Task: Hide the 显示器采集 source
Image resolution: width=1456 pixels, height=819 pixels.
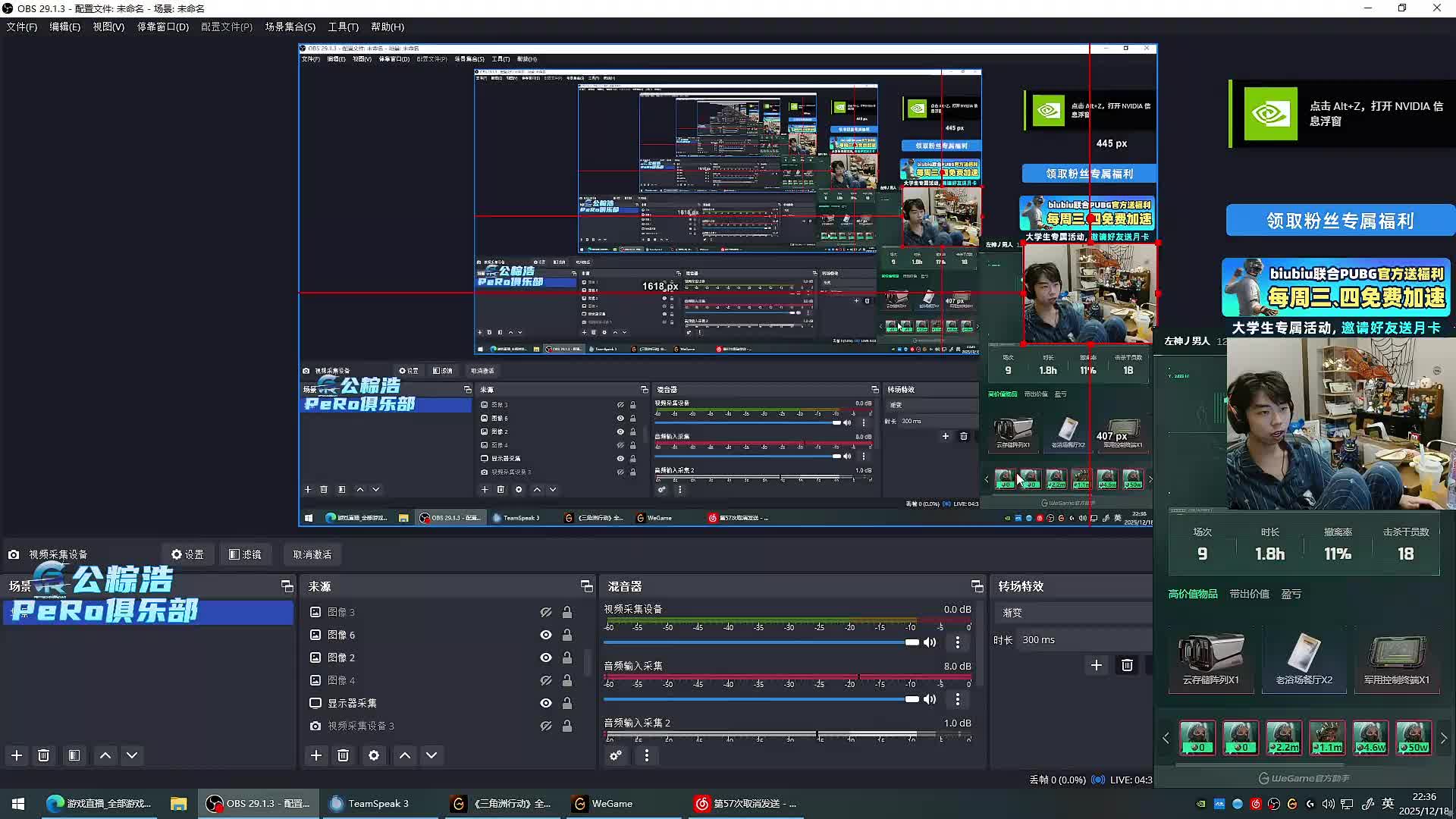Action: (x=545, y=703)
